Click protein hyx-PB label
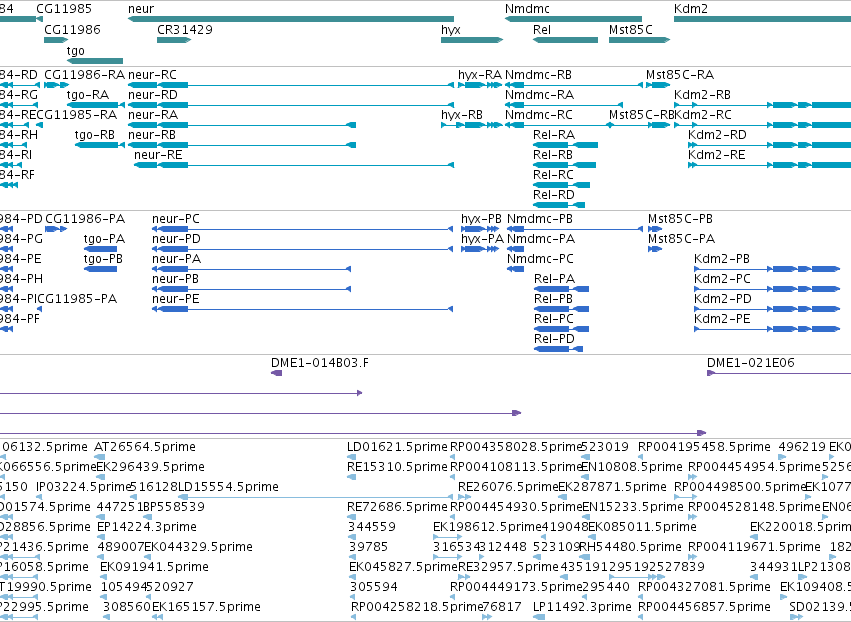The width and height of the screenshot is (851, 622). 481,219
